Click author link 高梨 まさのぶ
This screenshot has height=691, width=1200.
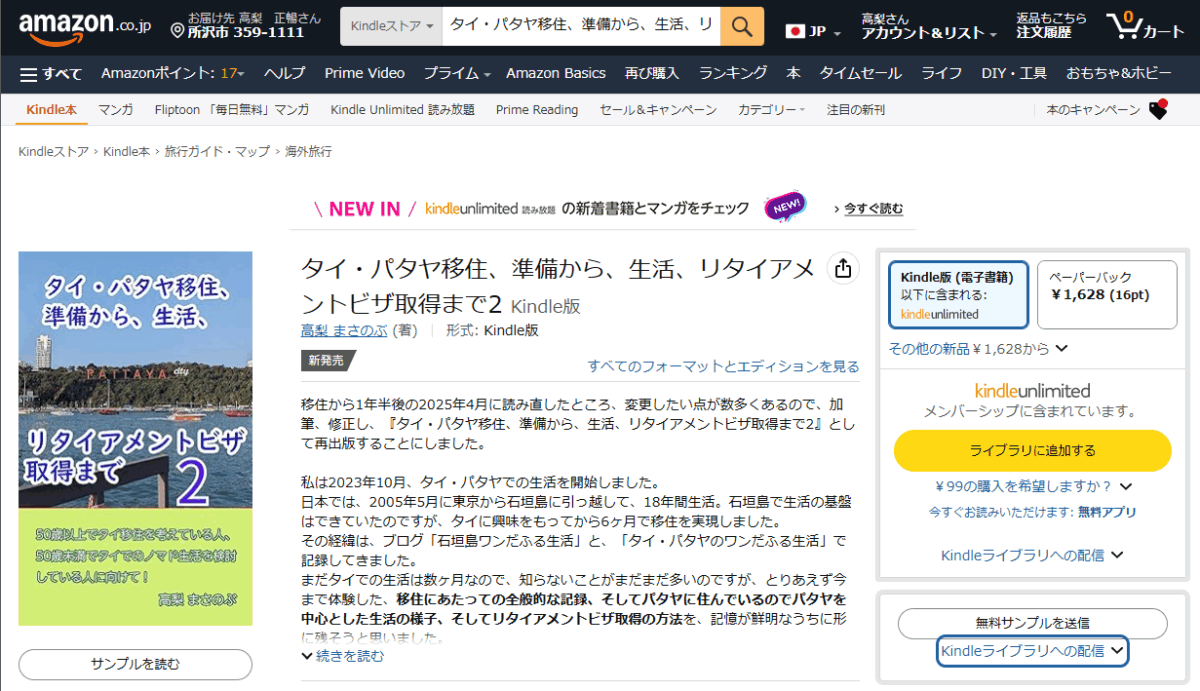pyautogui.click(x=344, y=330)
